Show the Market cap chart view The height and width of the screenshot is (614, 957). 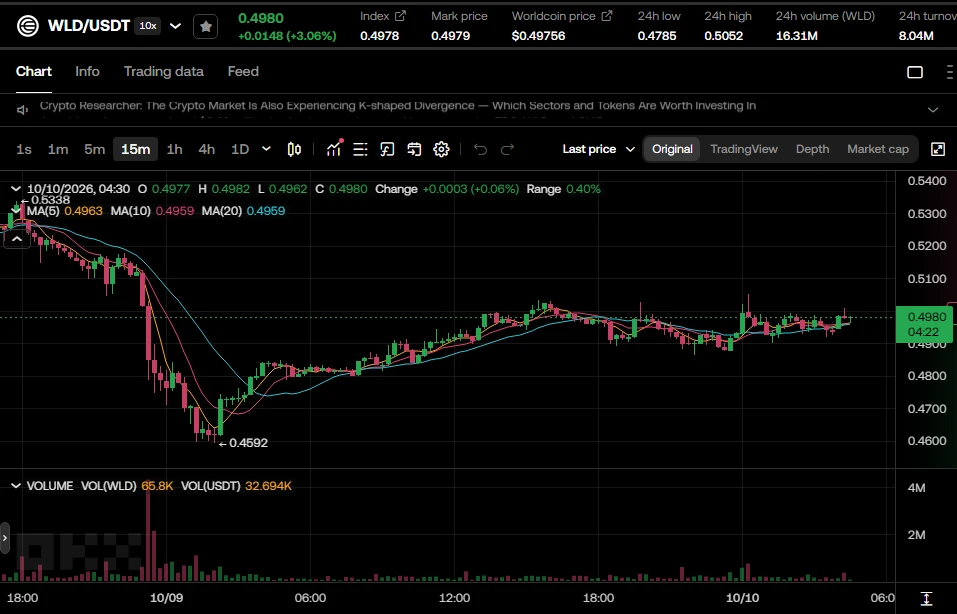click(x=878, y=150)
